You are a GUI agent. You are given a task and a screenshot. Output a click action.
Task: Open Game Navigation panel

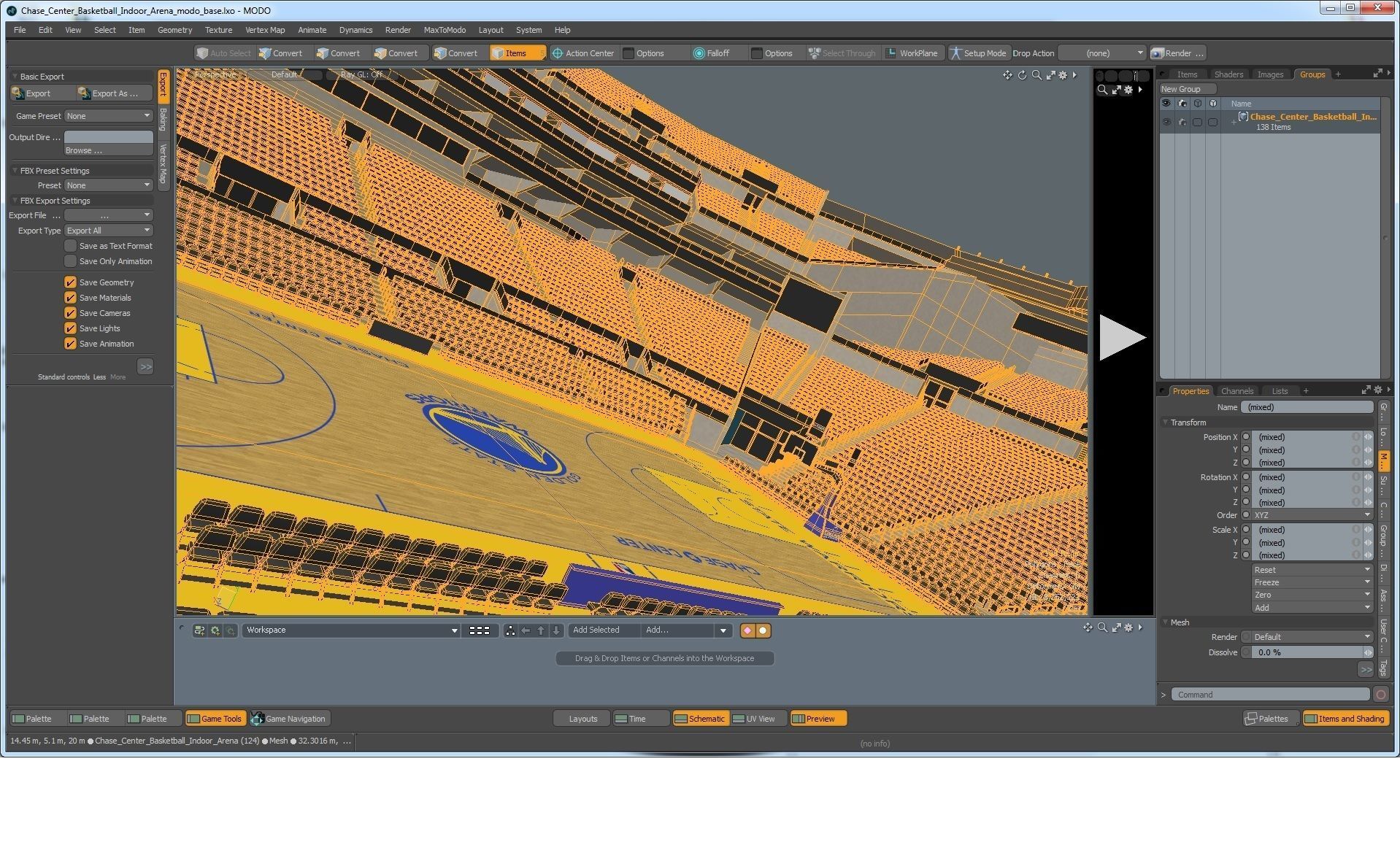(x=289, y=719)
